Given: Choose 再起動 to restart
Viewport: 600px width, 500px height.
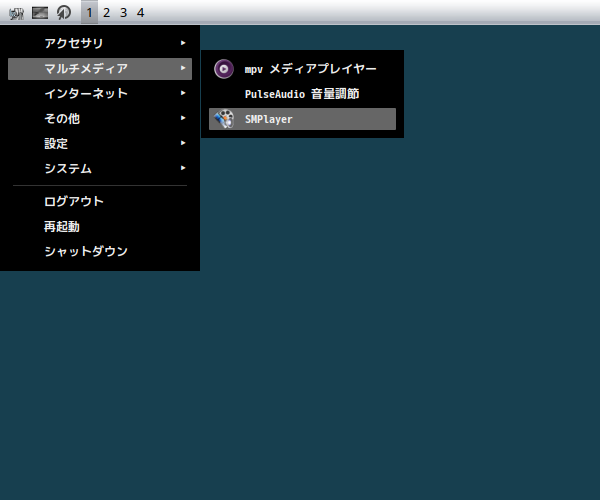Looking at the screenshot, I should tap(100, 226).
